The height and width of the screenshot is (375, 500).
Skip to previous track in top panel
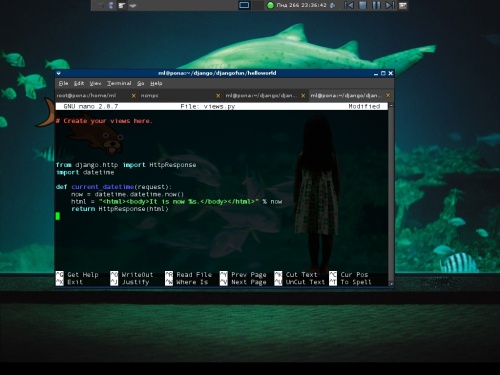click(x=349, y=5)
